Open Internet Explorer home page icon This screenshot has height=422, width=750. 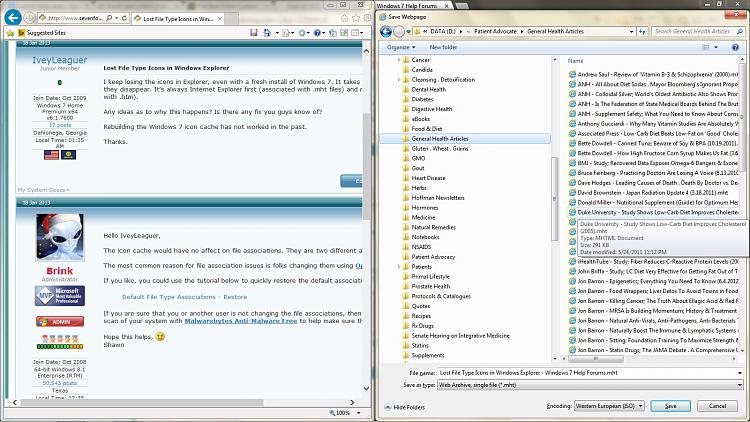(x=344, y=18)
